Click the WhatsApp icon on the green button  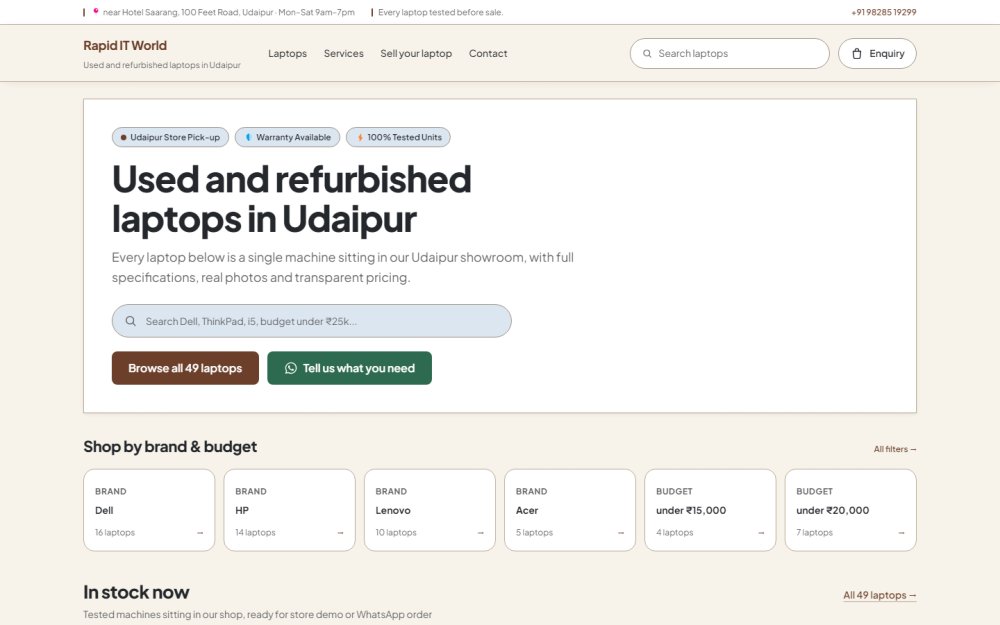[x=291, y=368]
